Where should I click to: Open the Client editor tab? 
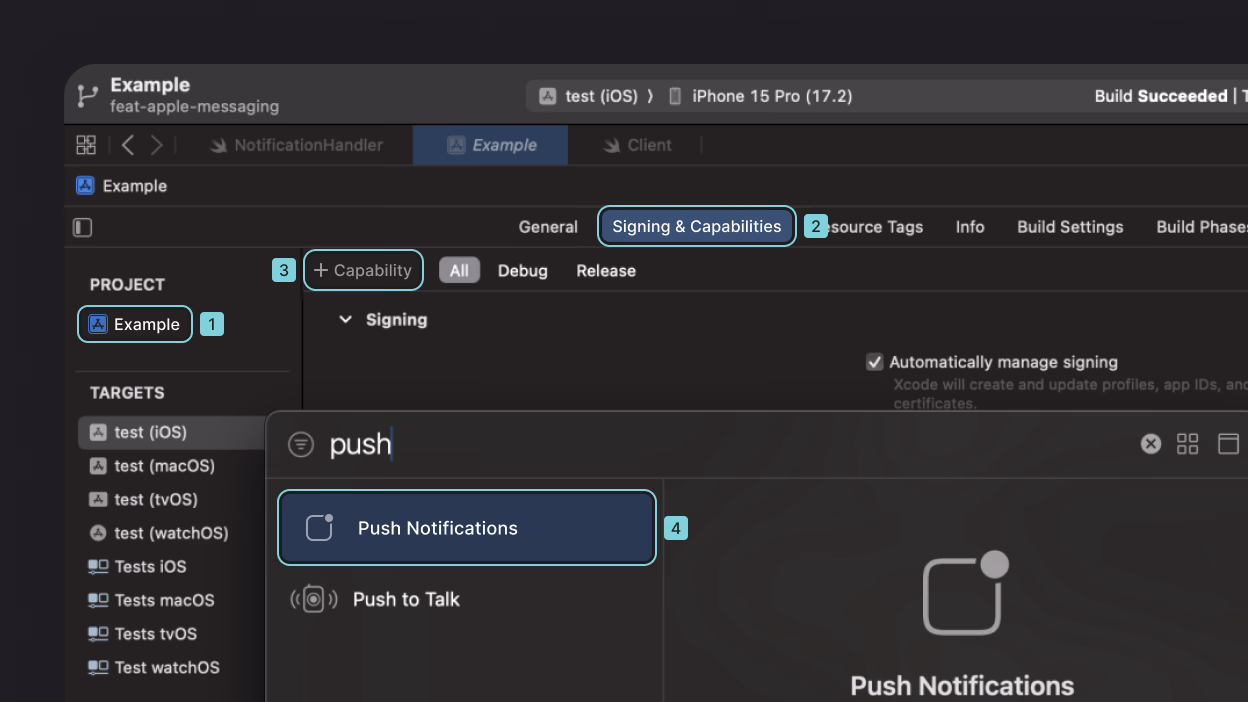point(638,145)
